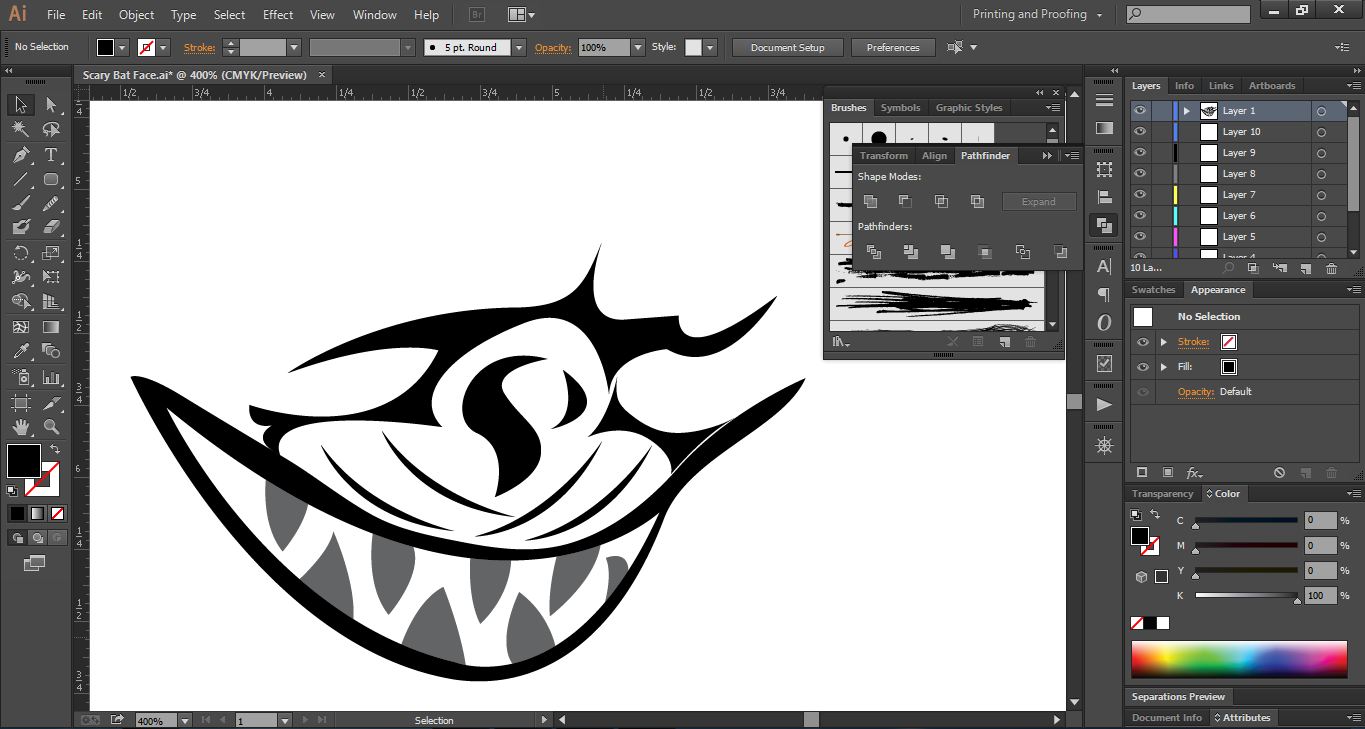Switch to the Artboards tab
This screenshot has height=729, width=1365.
1271,86
